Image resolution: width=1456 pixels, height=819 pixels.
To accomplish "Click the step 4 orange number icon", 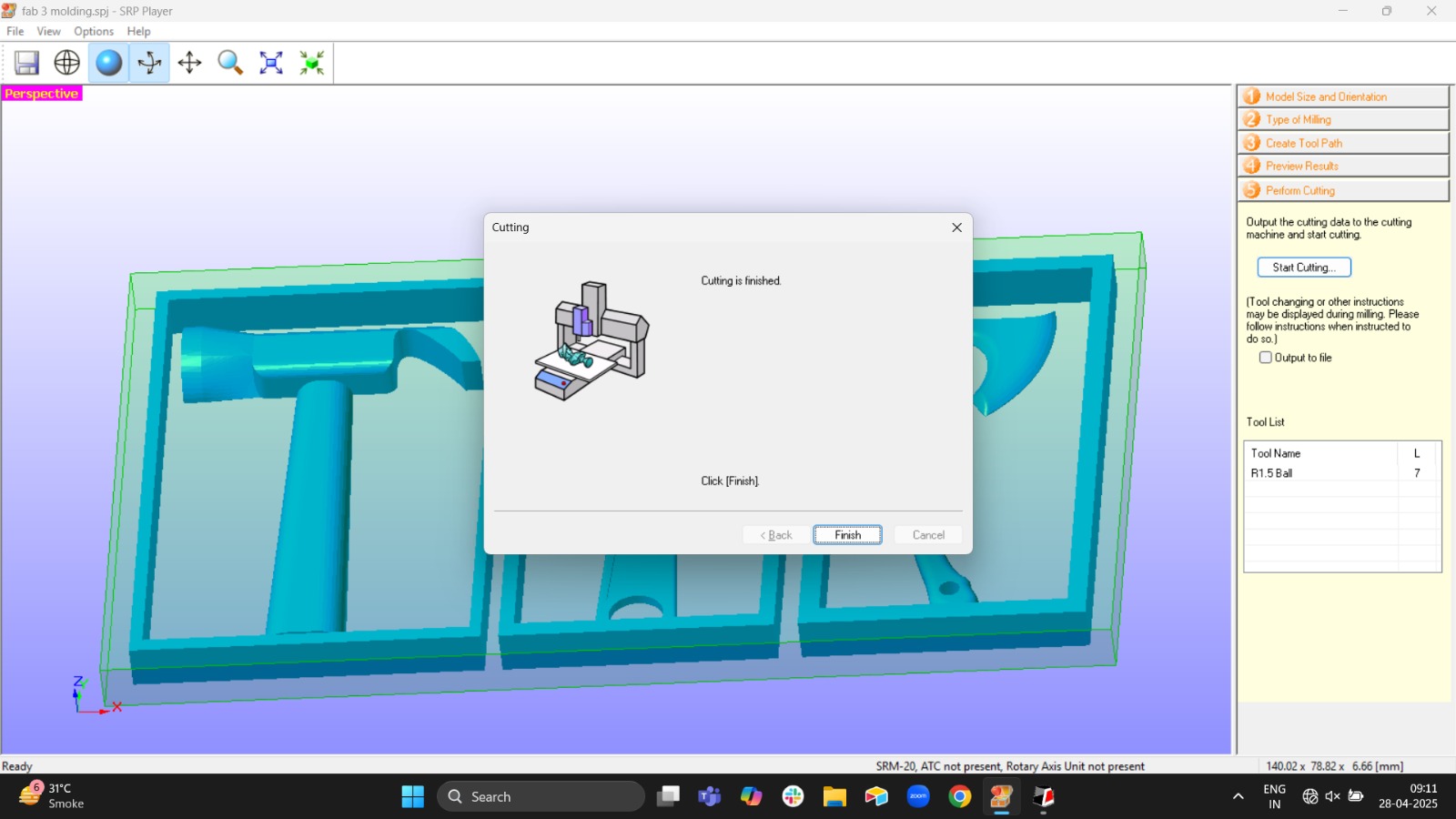I will pos(1252,166).
